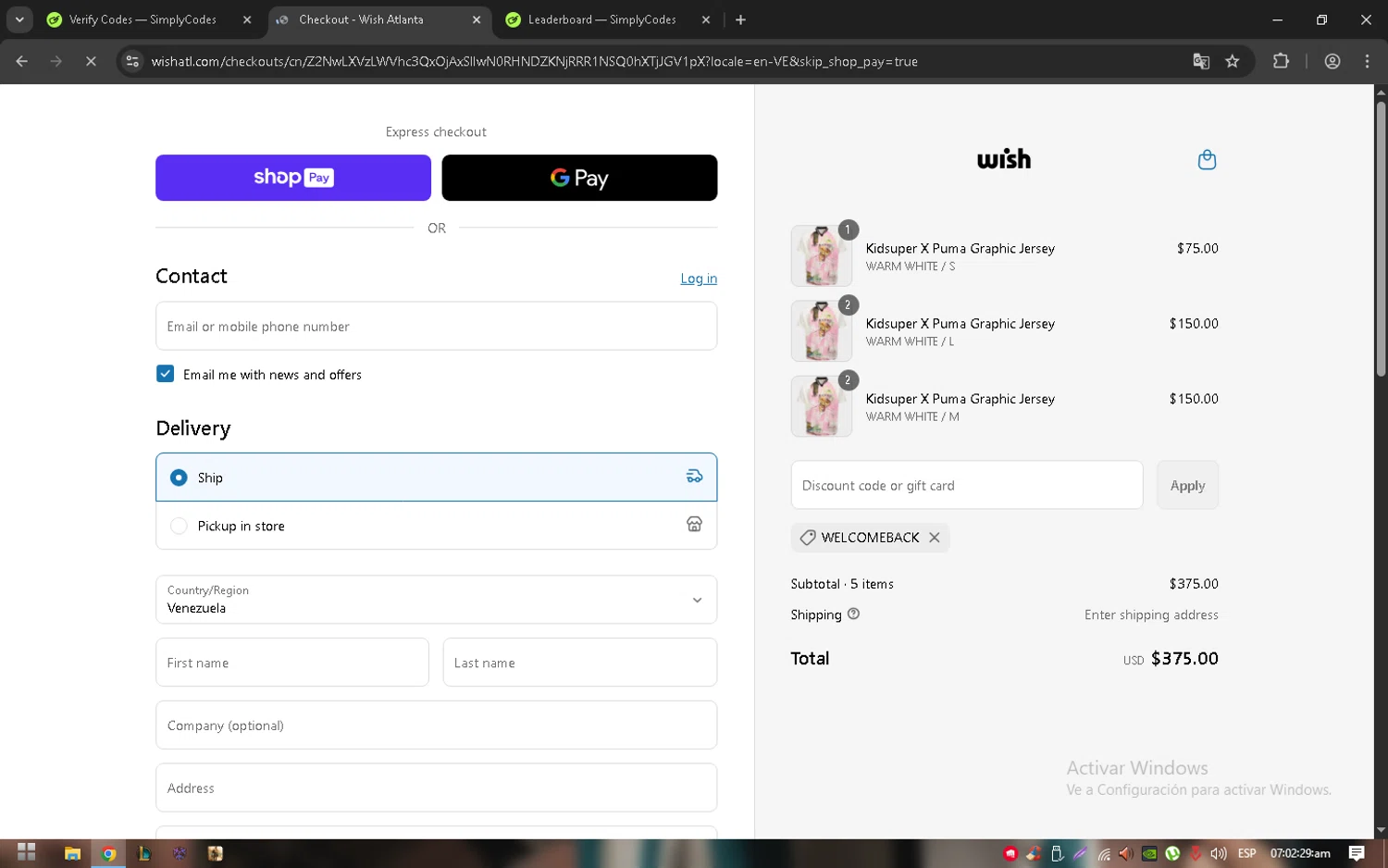
Task: Click the thumbnail of the size L jersey
Action: [822, 330]
